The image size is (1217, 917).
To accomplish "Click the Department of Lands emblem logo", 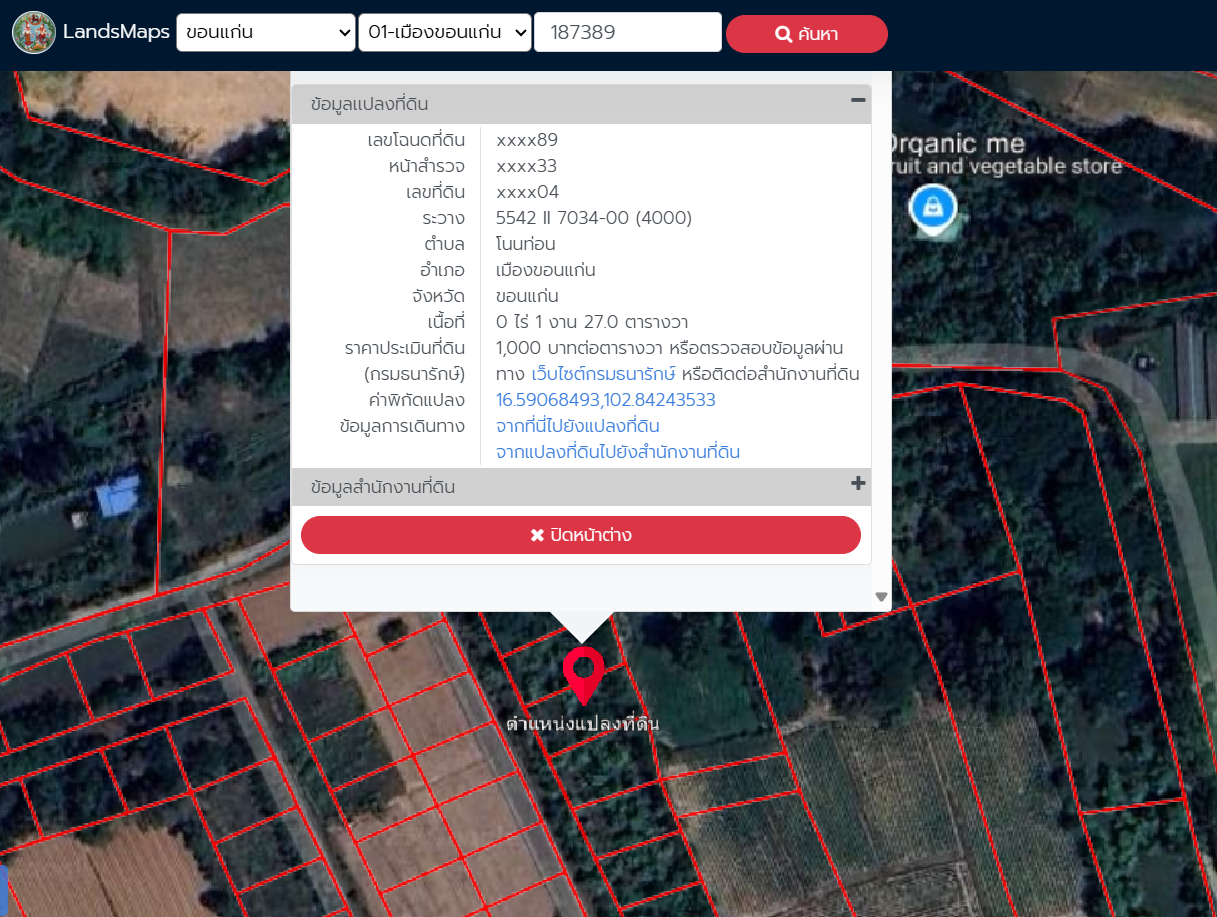I will (x=34, y=33).
